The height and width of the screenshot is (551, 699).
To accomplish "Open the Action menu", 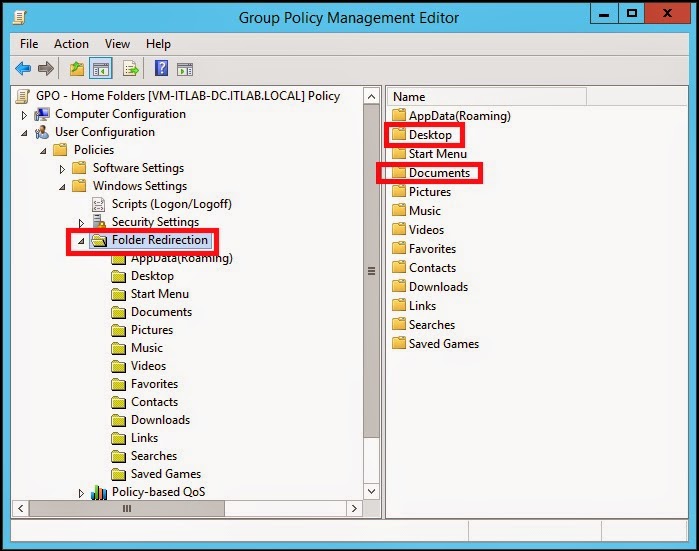I will (71, 44).
